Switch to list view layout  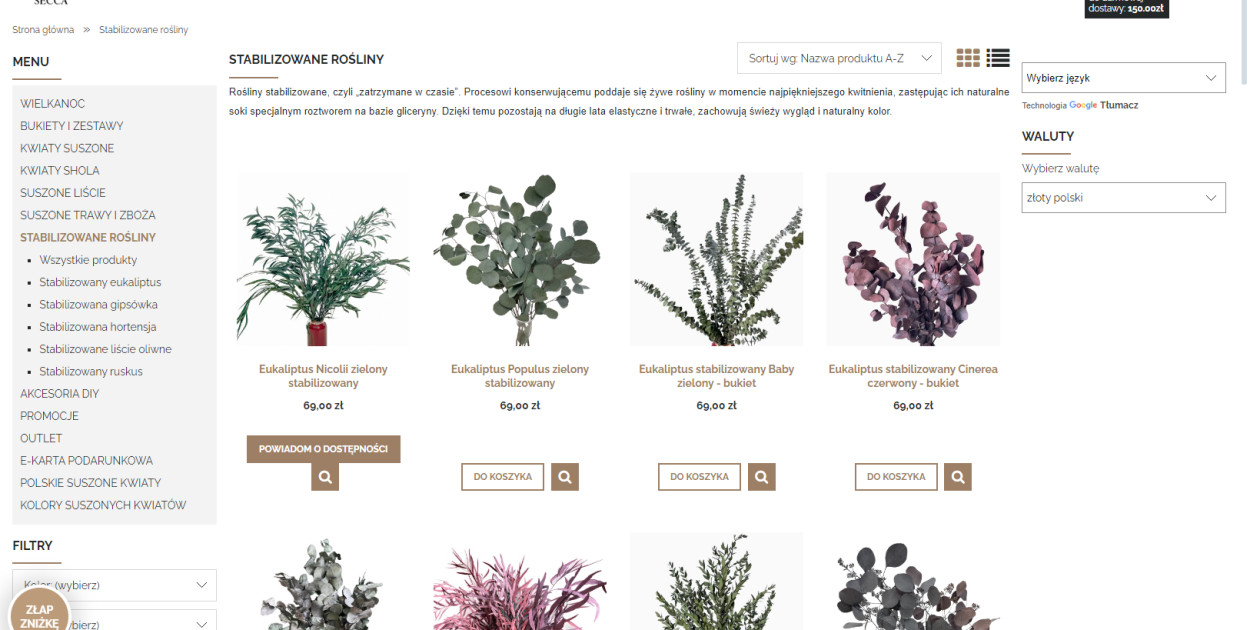(998, 58)
